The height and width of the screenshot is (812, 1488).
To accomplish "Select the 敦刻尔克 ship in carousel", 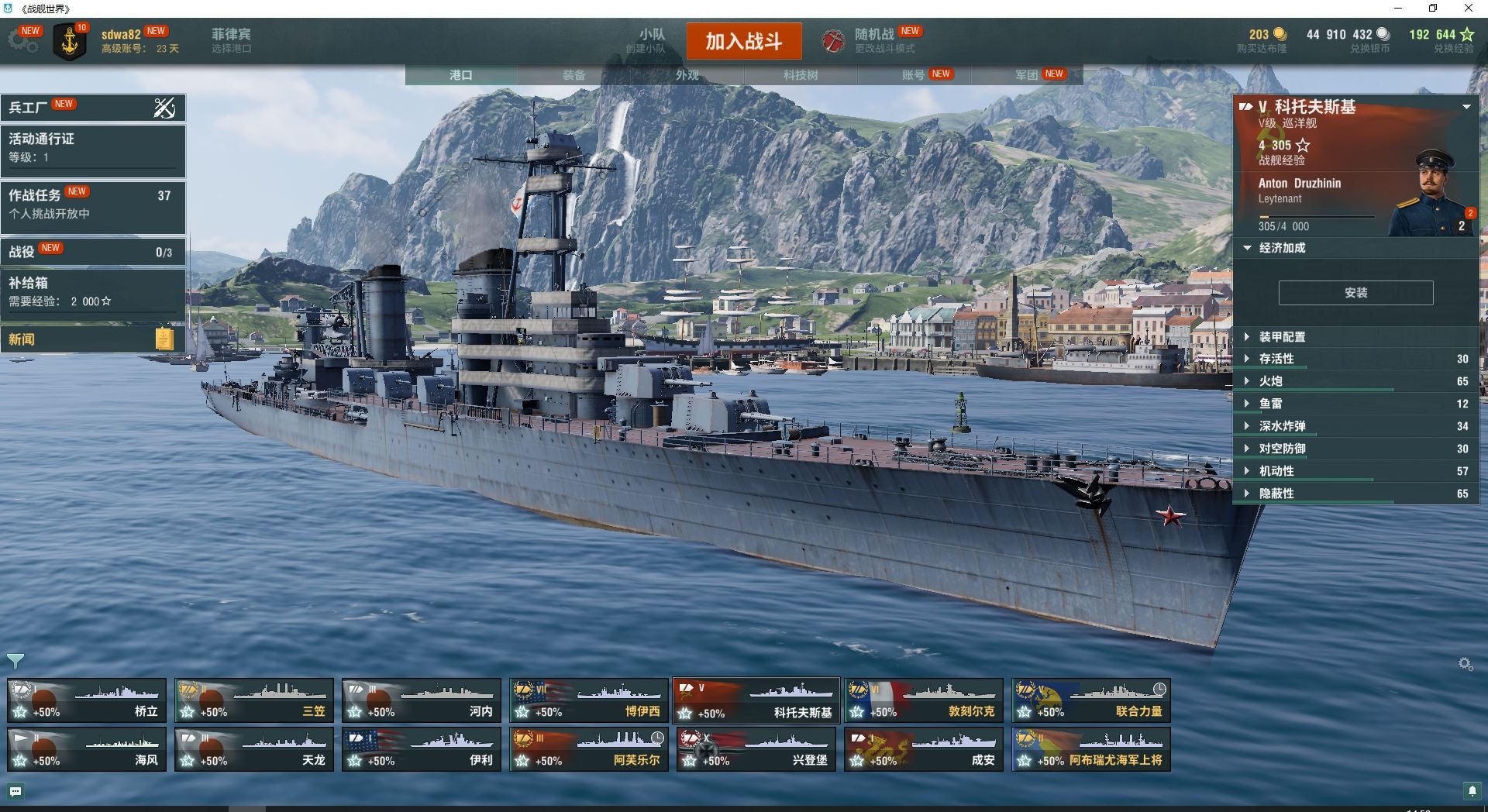I will click(924, 700).
